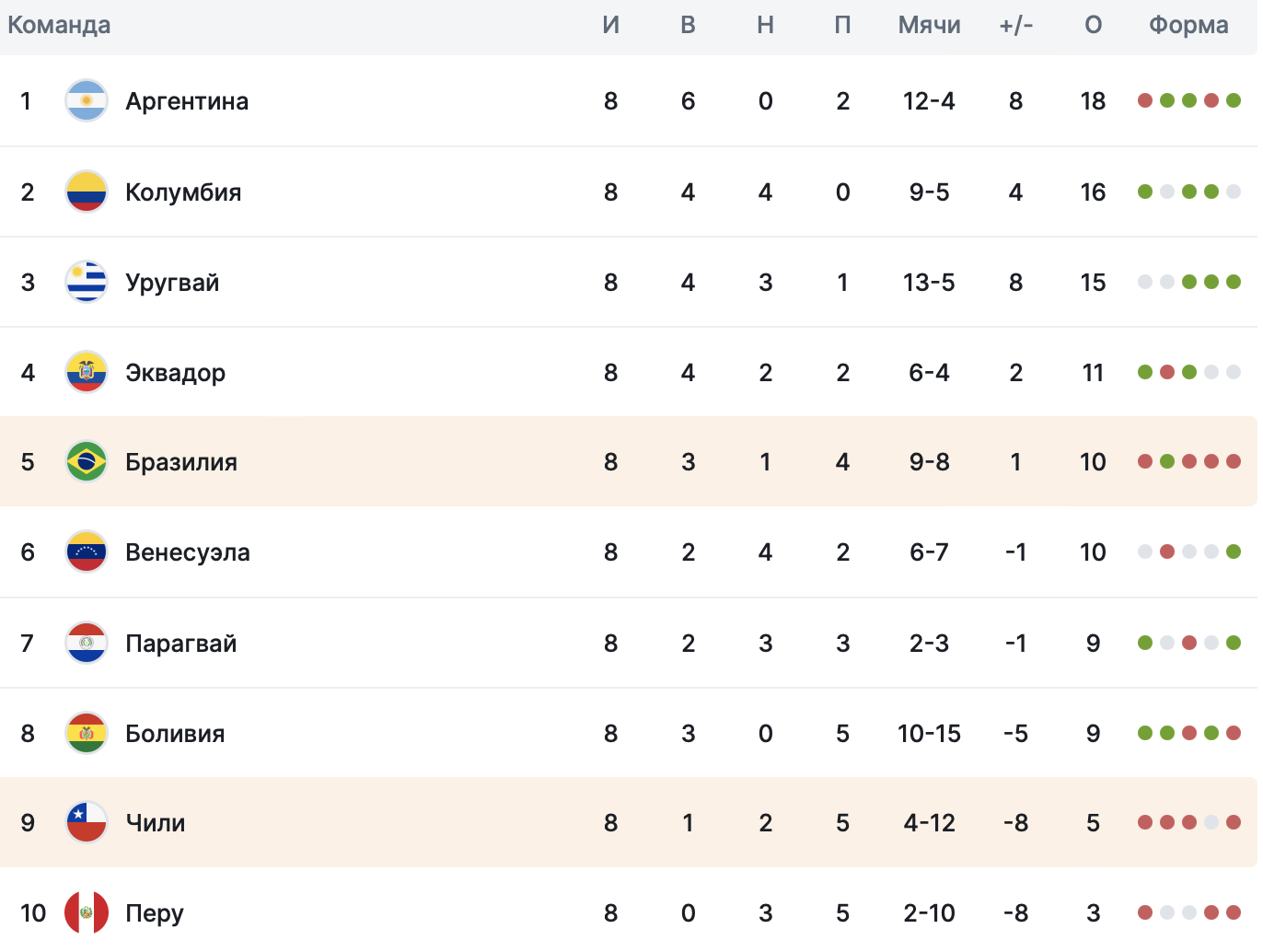Open the Бразилия team link
This screenshot has width=1263, height=952.
pos(181,461)
